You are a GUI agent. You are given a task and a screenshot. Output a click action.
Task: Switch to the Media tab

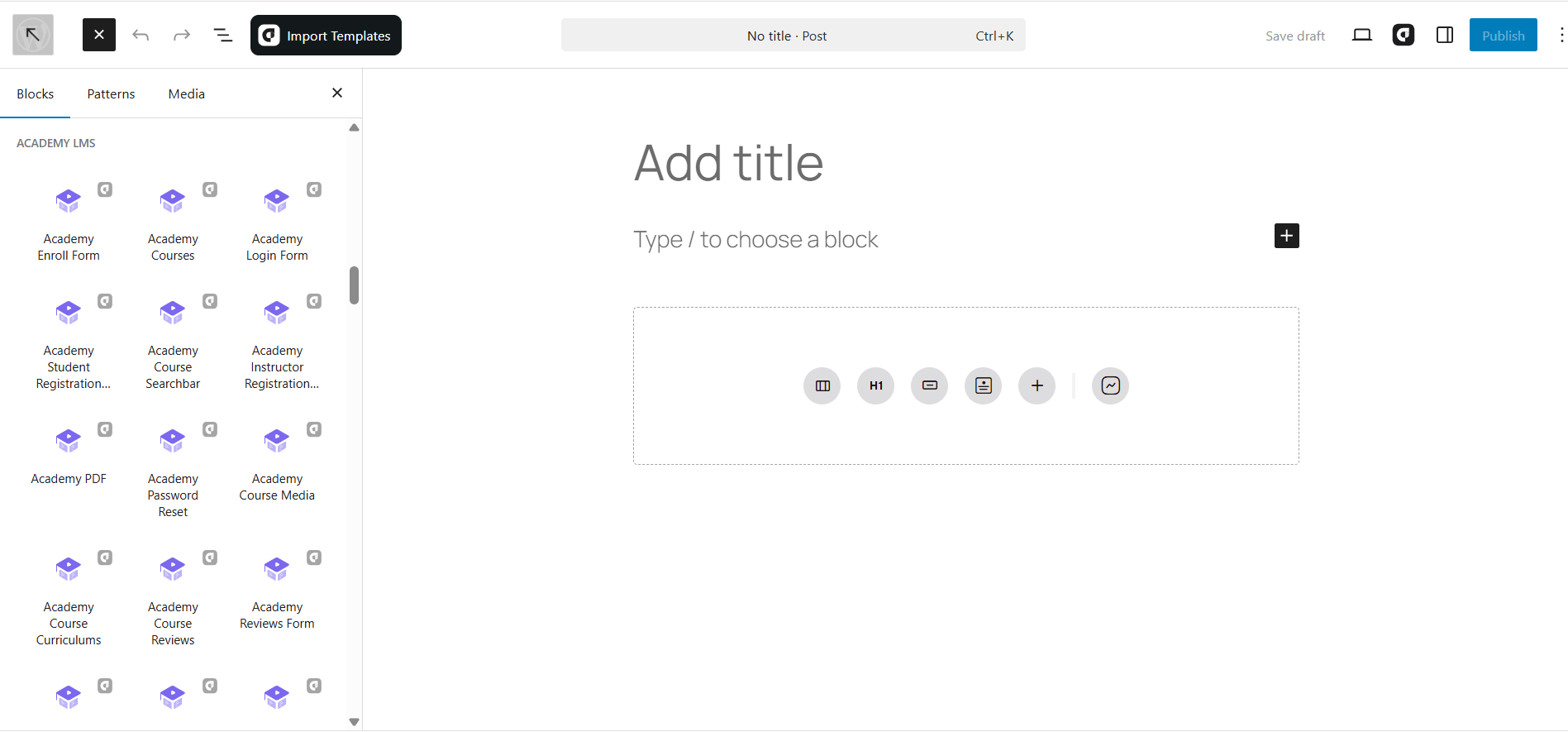click(x=187, y=94)
